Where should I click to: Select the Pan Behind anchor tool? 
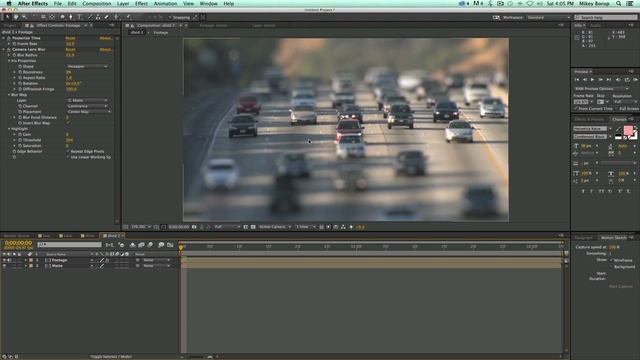coord(52,17)
